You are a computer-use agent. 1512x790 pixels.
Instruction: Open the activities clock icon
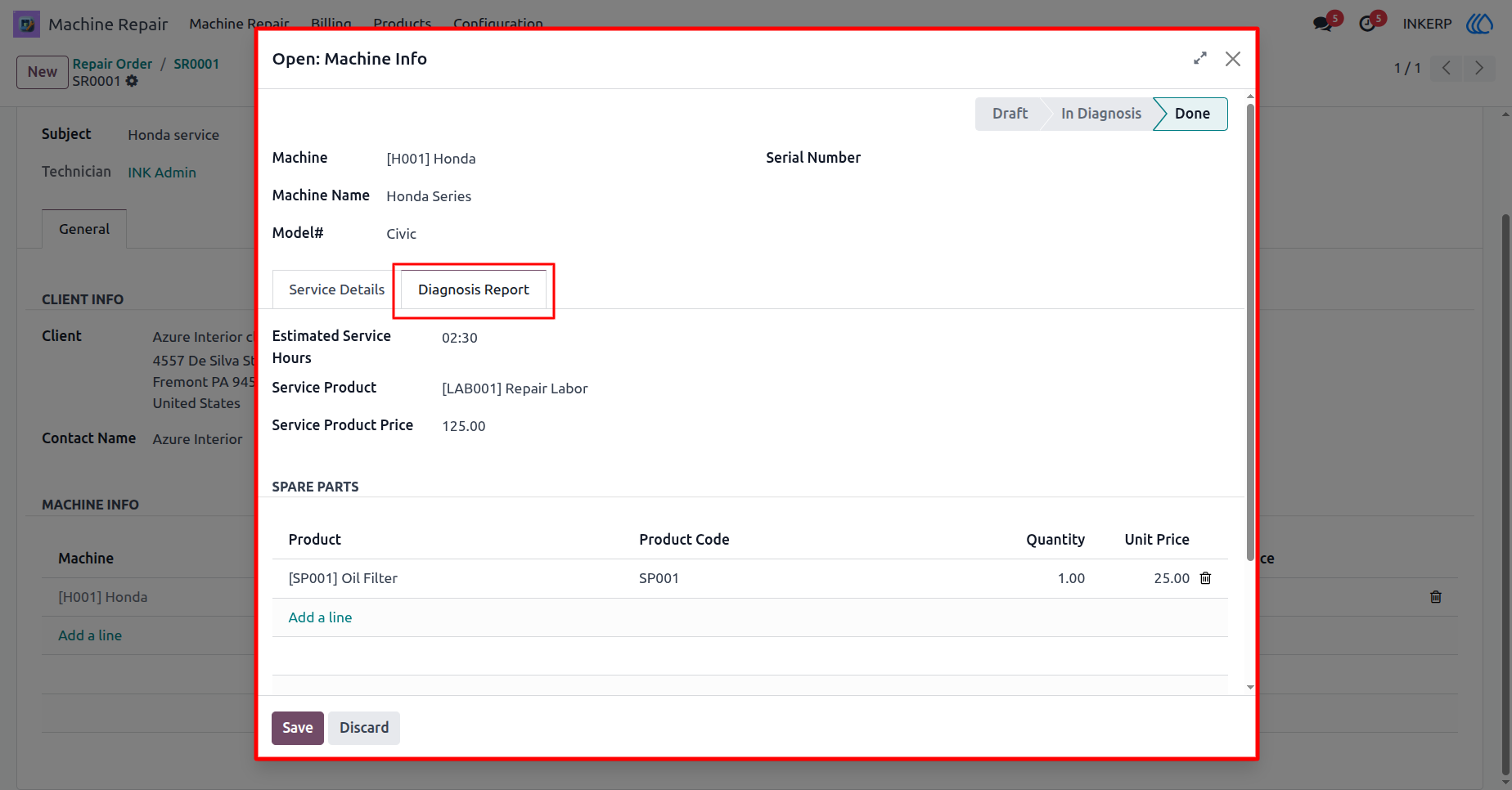(1367, 24)
